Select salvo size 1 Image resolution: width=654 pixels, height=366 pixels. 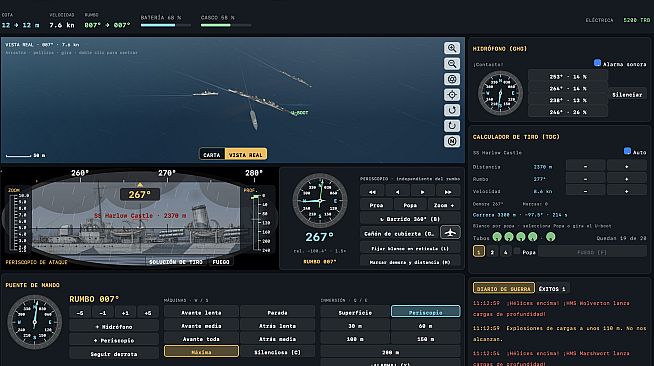point(479,251)
